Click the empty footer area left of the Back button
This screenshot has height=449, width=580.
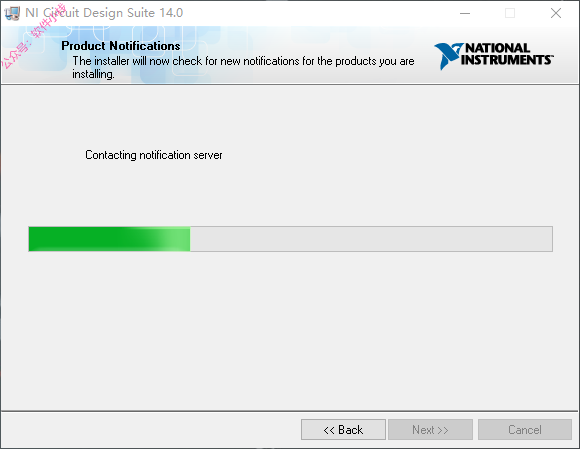[151, 429]
